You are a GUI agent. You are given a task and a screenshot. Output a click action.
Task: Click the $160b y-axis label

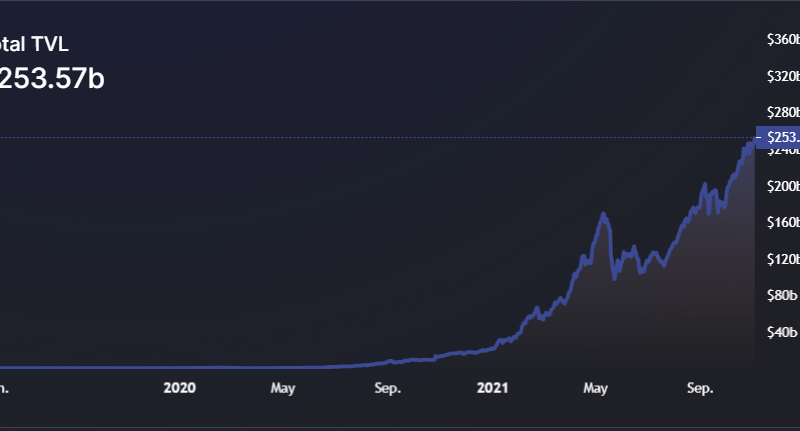click(781, 222)
